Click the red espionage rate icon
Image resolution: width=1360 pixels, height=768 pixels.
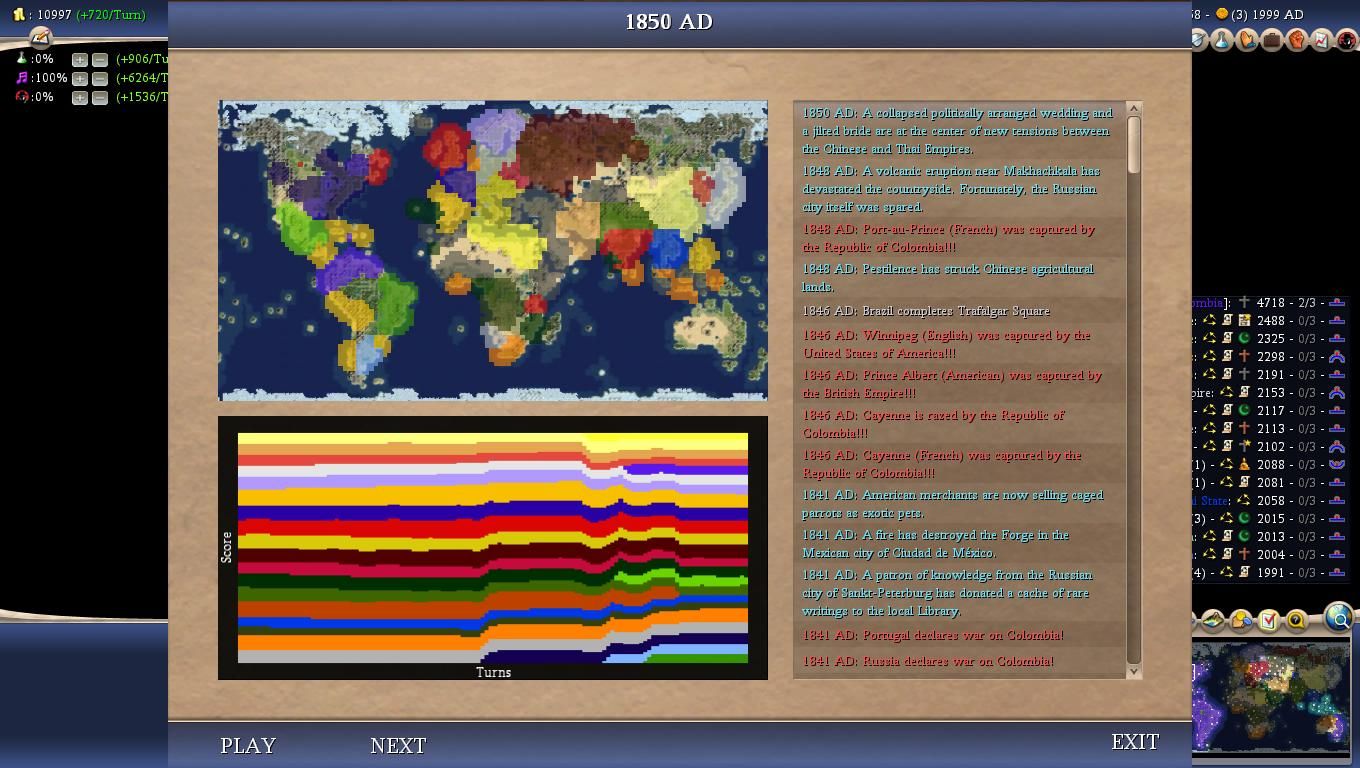[x=21, y=97]
